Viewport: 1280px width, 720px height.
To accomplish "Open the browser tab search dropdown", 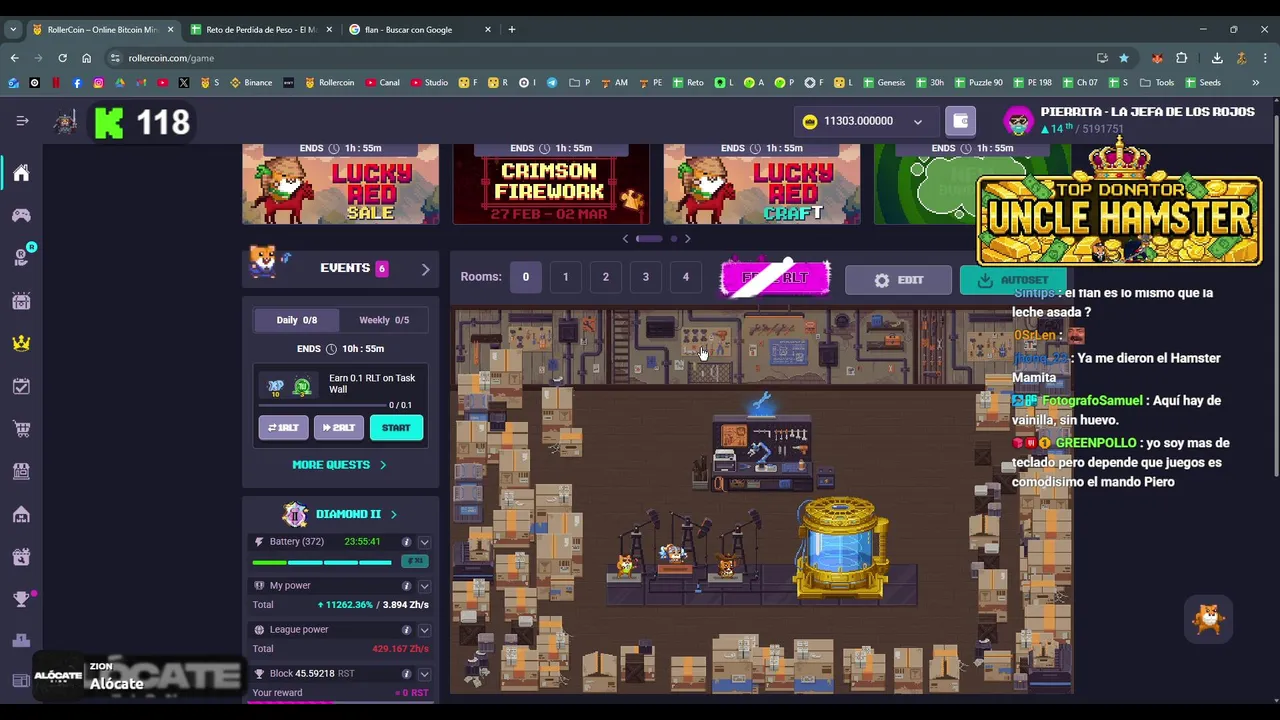I will pos(13,30).
